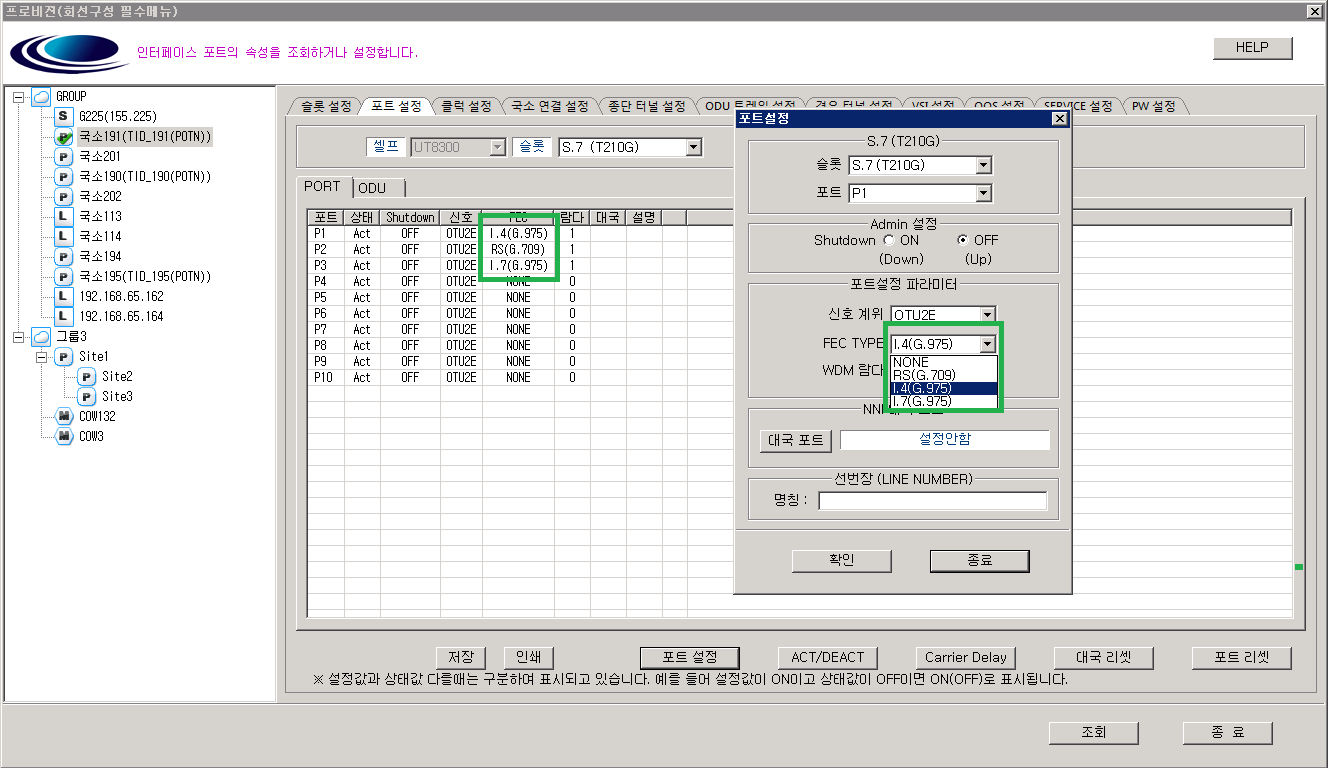Click the S icon beside G225(155.225)

tap(64, 116)
